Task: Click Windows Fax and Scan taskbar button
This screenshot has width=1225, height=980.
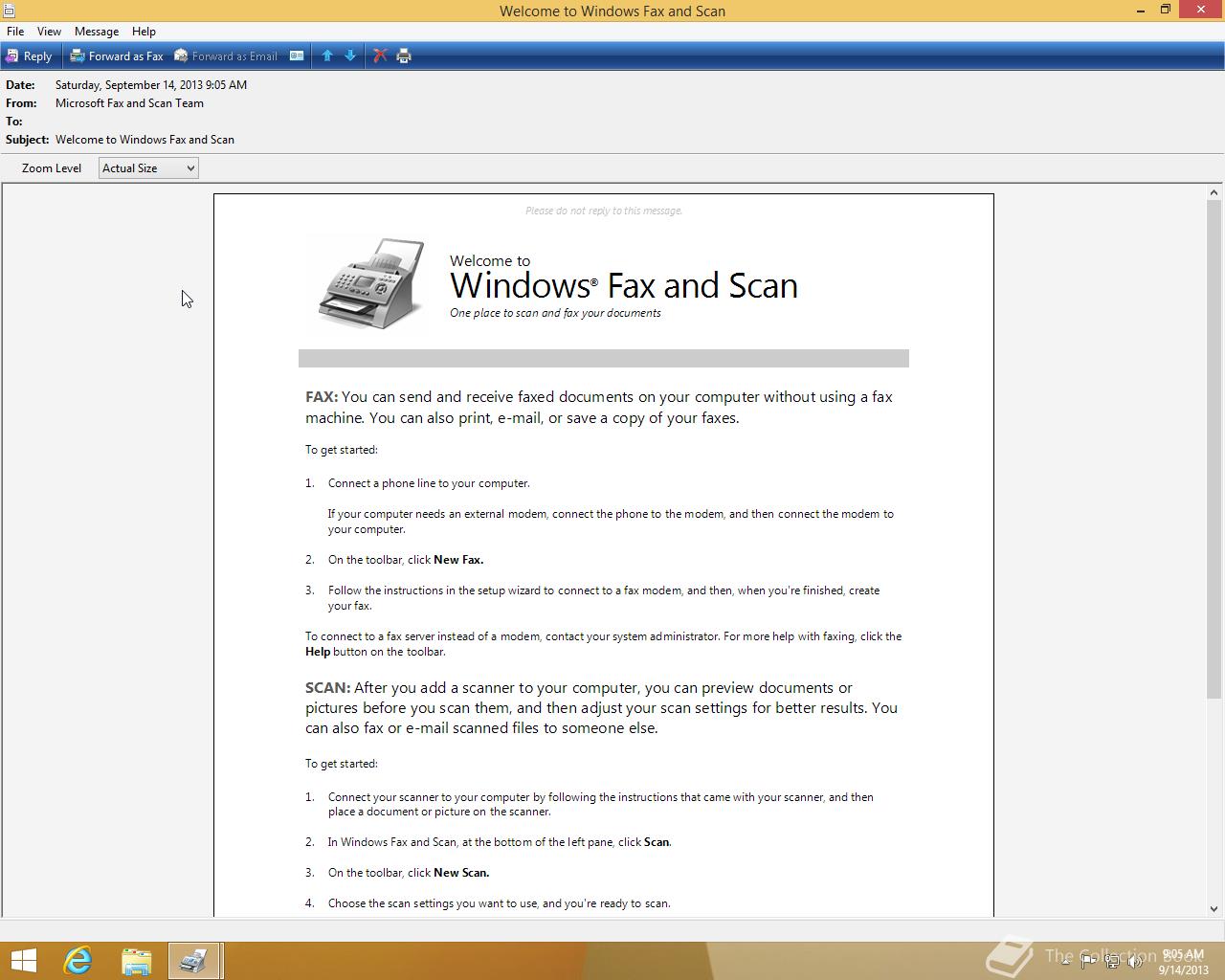Action: (x=195, y=961)
